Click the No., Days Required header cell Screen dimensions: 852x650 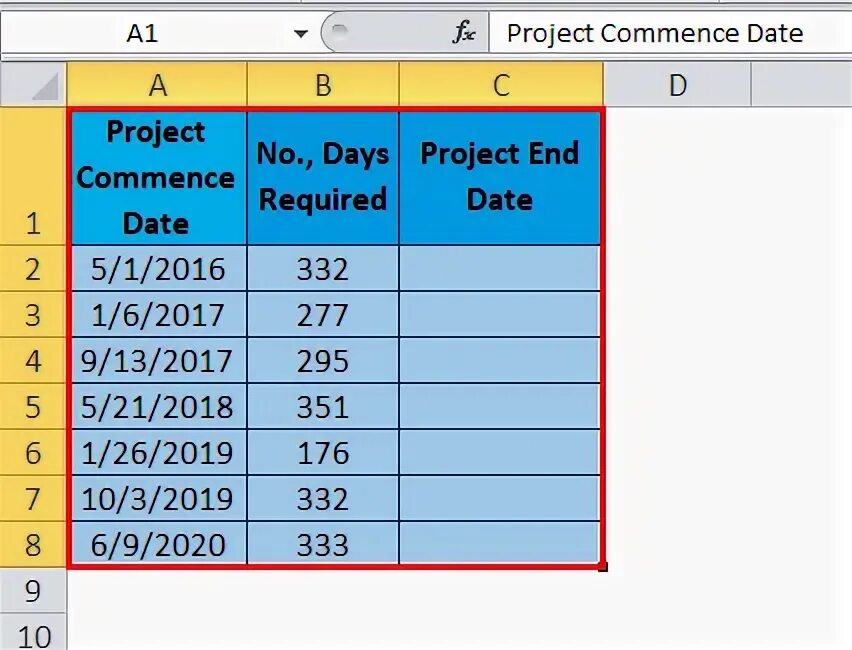point(323,177)
